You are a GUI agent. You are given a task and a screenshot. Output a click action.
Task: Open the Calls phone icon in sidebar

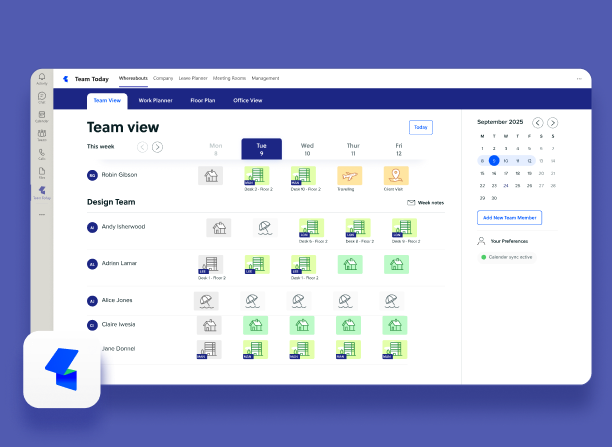tap(42, 154)
